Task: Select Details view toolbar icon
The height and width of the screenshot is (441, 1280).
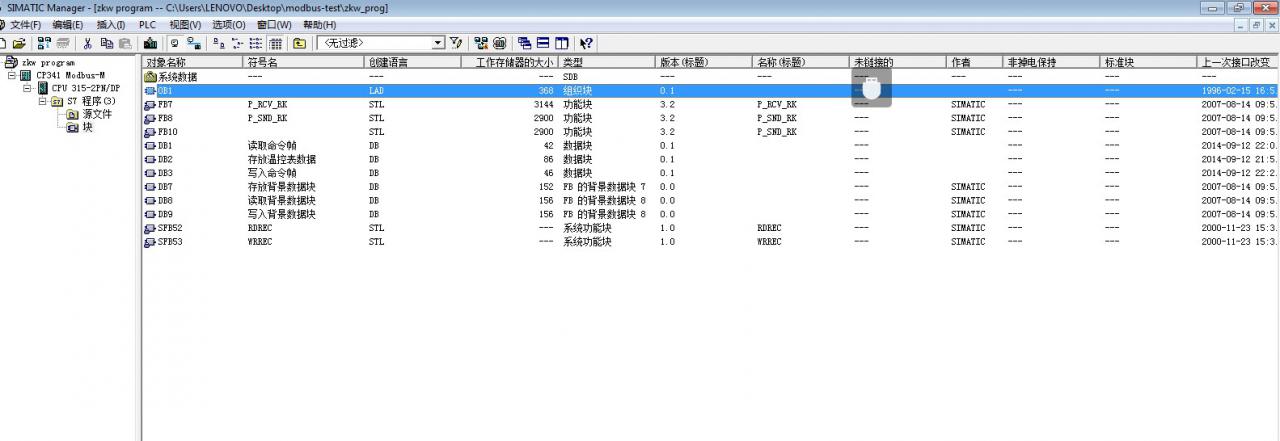Action: (275, 43)
